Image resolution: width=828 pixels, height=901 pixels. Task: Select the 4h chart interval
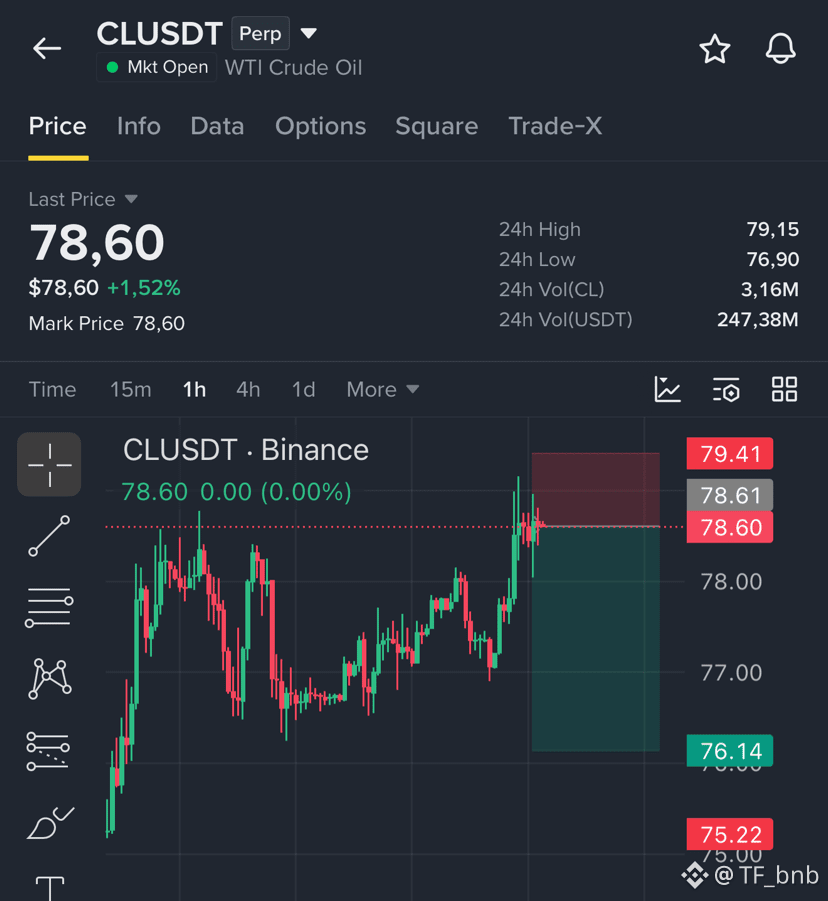click(248, 390)
